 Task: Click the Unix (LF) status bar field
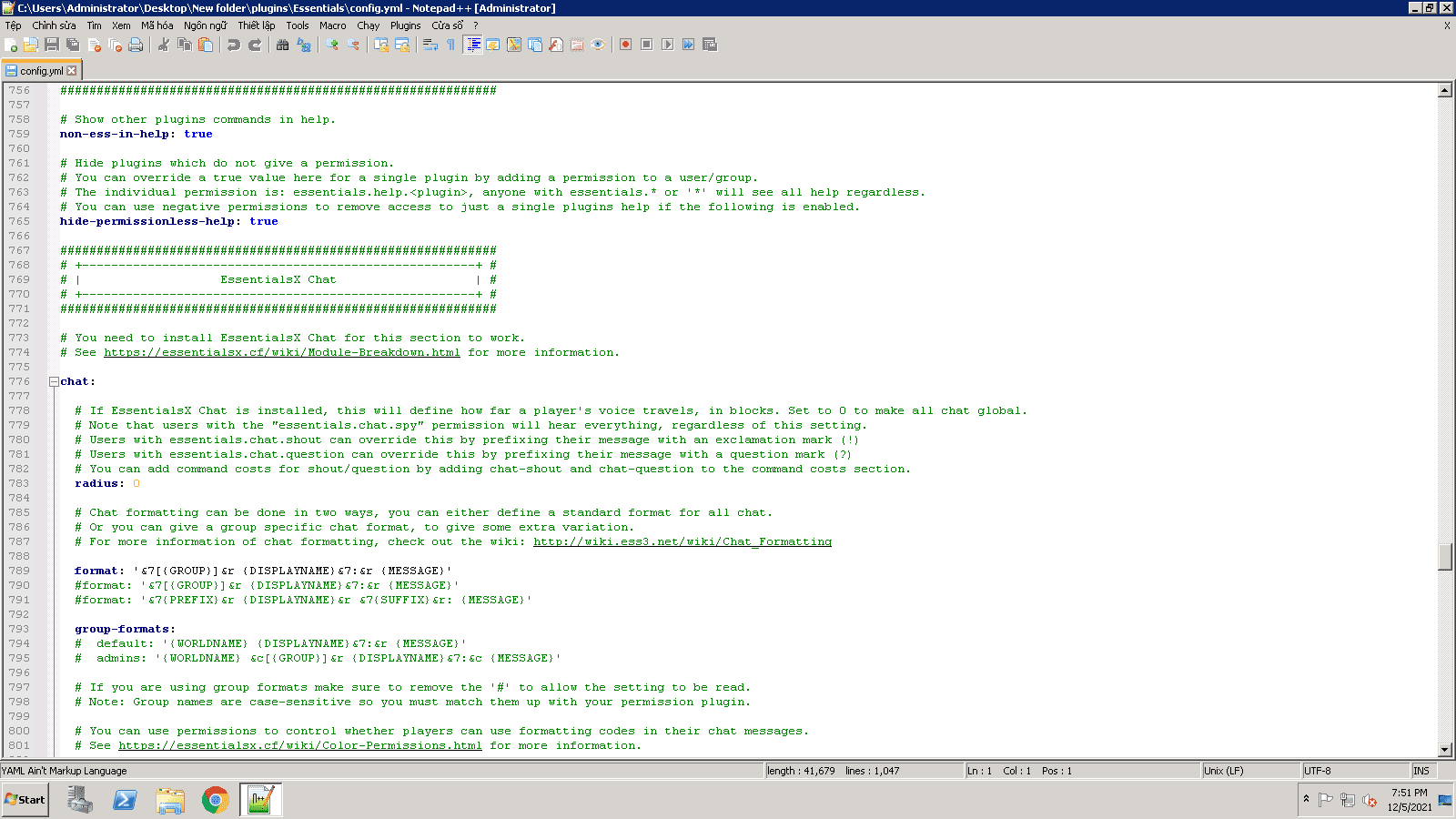[1251, 771]
